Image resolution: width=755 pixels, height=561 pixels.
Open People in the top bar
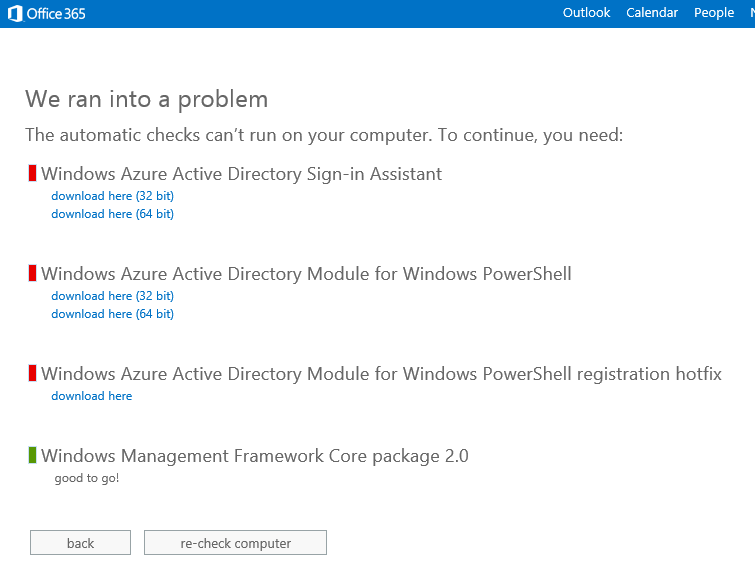pyautogui.click(x=714, y=13)
